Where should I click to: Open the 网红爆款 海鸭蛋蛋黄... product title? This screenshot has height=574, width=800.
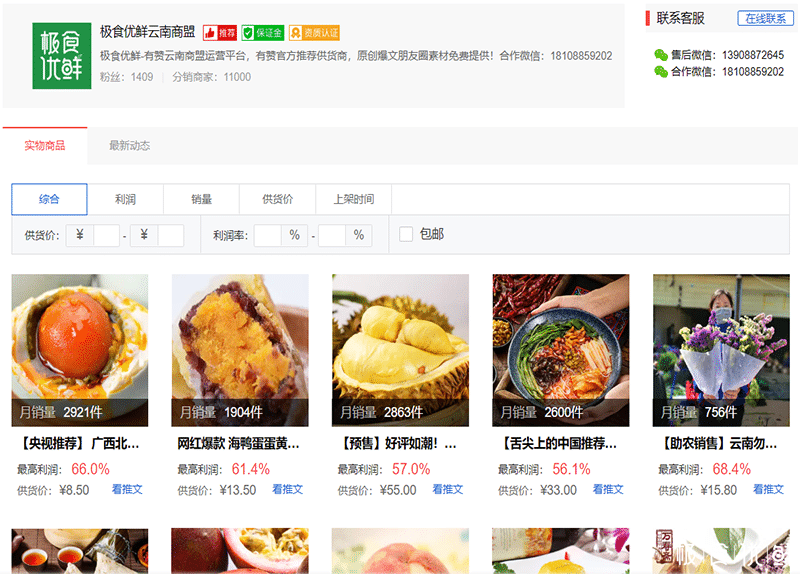point(238,443)
